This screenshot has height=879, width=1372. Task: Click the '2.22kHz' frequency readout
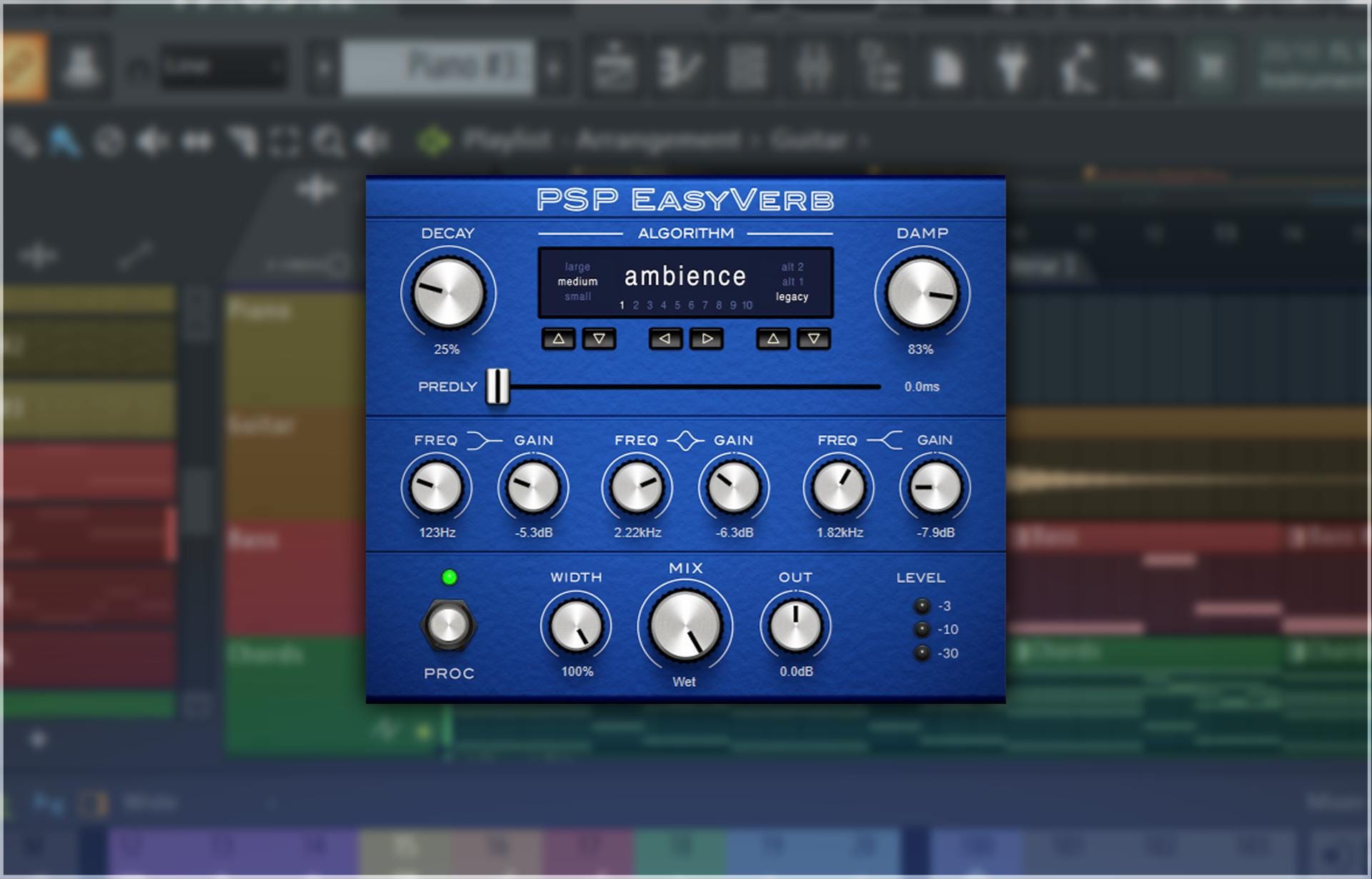pos(637,532)
